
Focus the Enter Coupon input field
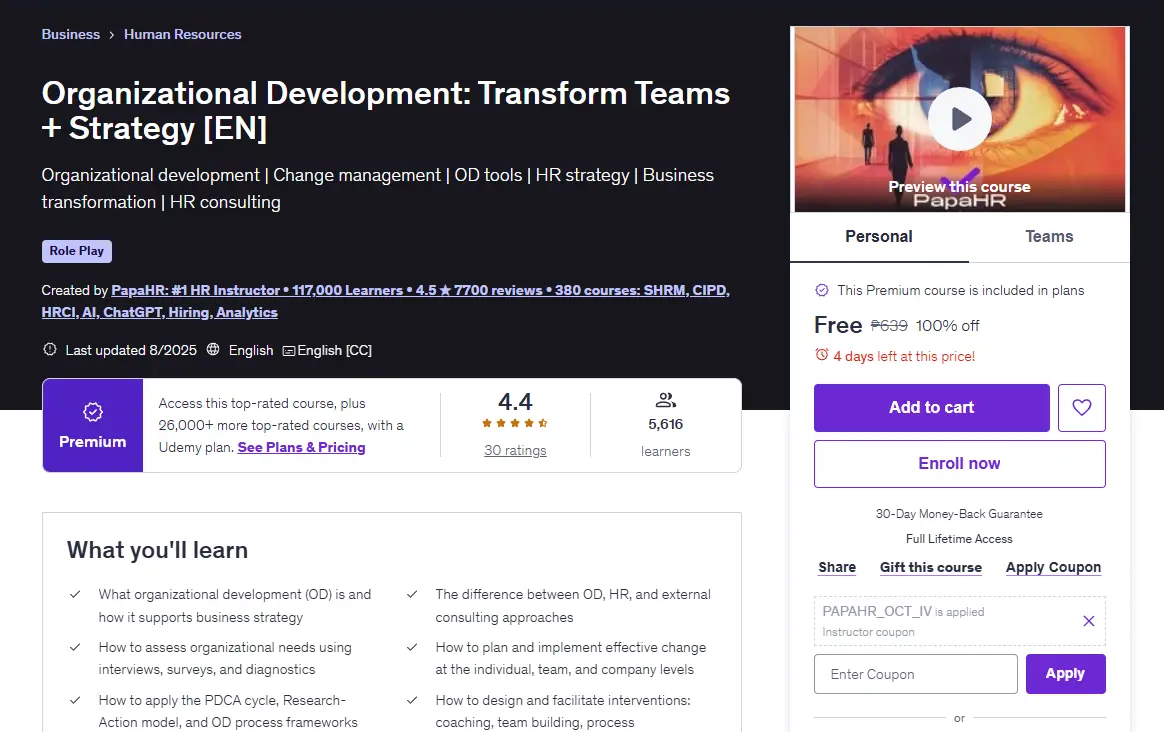[915, 674]
